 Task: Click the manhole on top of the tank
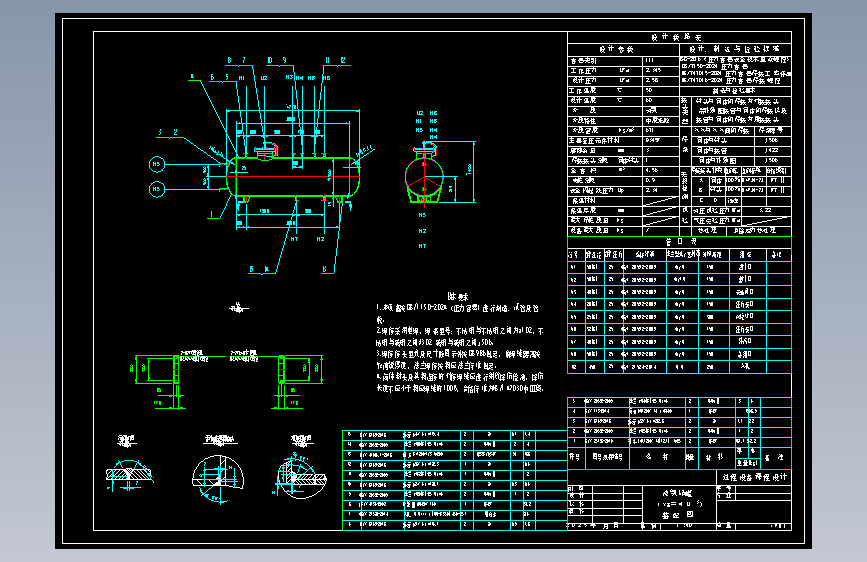[266, 149]
